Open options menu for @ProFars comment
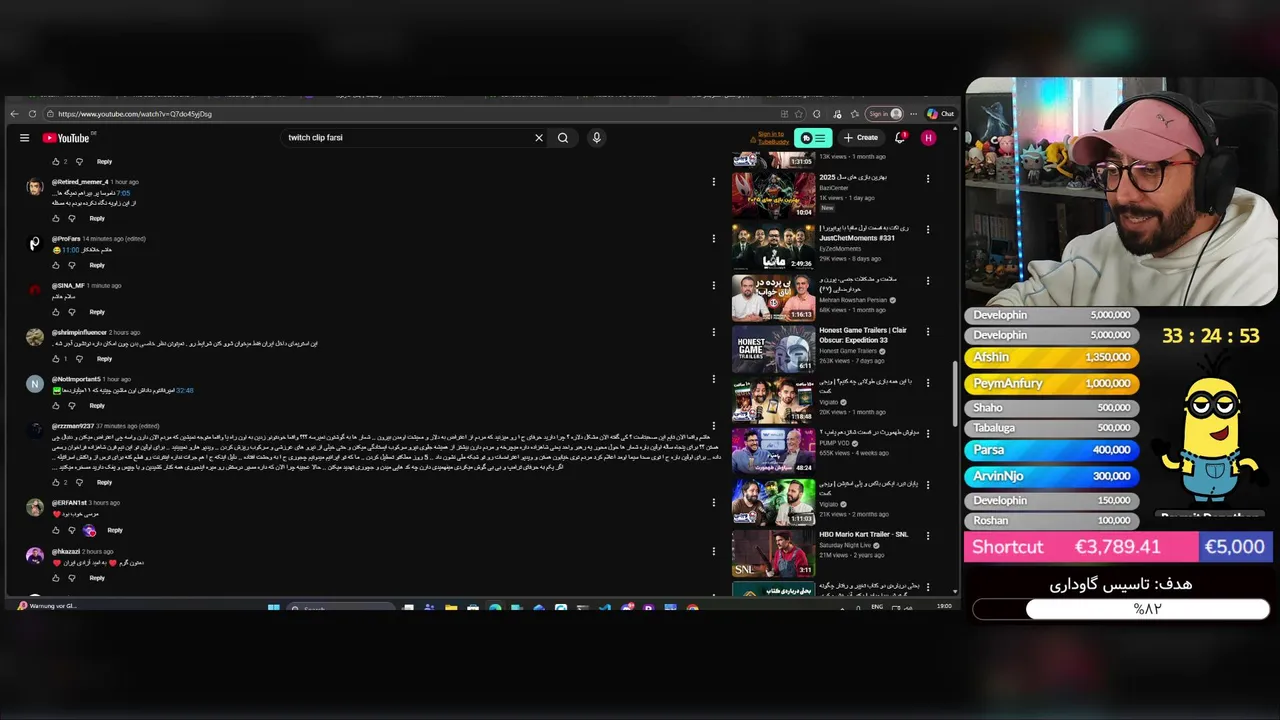This screenshot has width=1280, height=720. 714,238
